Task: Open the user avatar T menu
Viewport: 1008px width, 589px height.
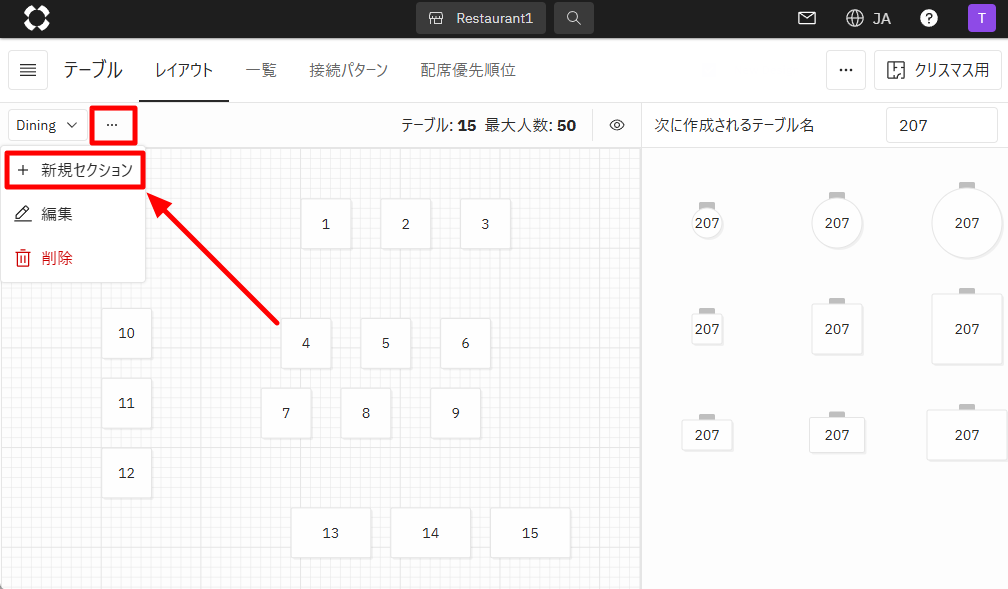Action: [x=981, y=18]
